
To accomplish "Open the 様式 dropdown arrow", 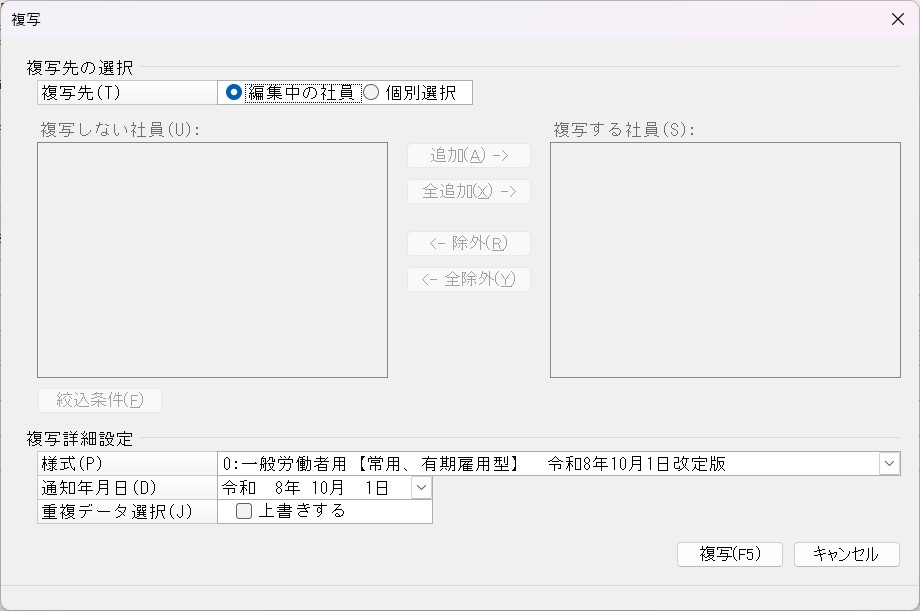I will pos(889,464).
